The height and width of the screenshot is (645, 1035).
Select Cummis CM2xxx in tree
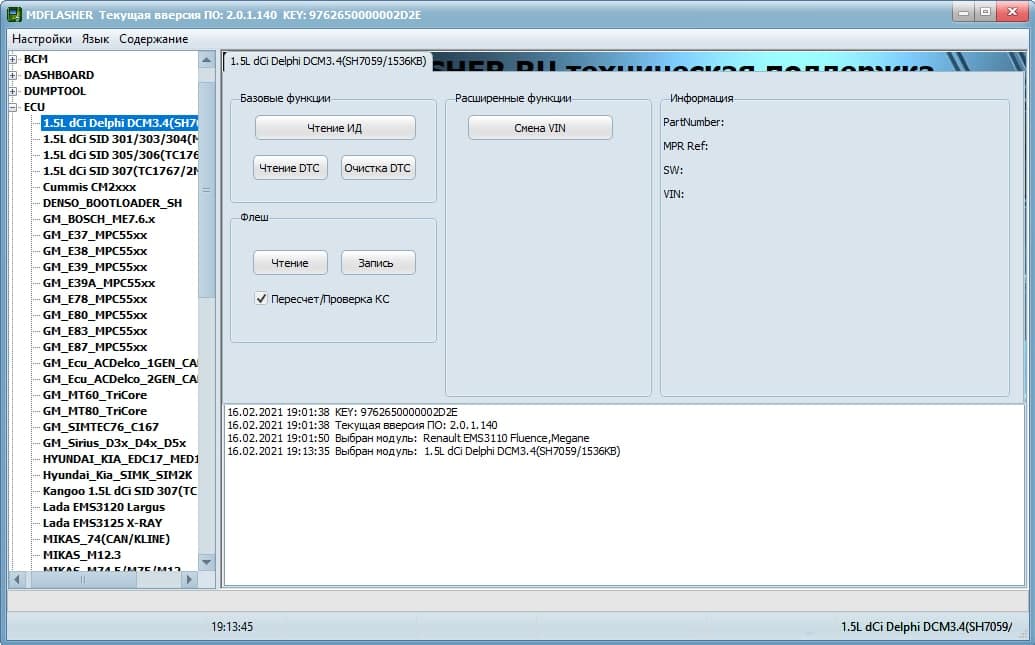(89, 187)
